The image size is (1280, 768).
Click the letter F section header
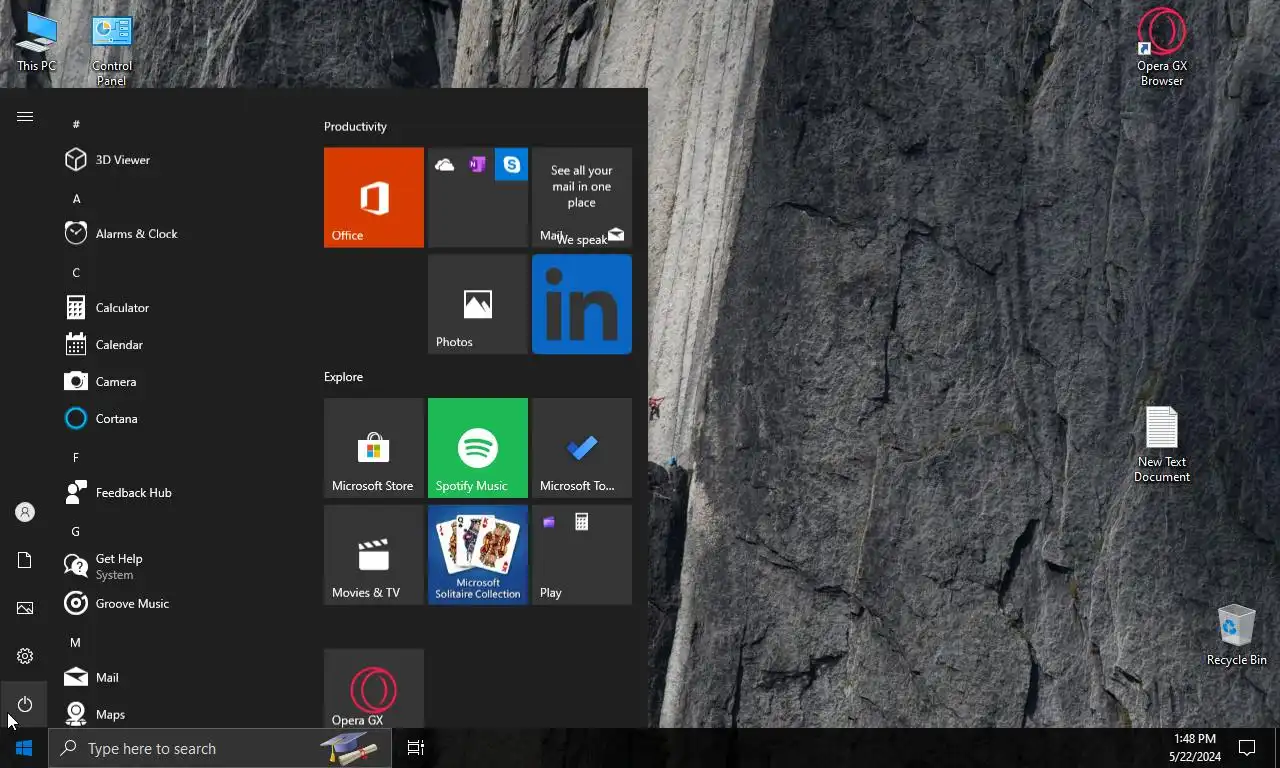pyautogui.click(x=76, y=458)
